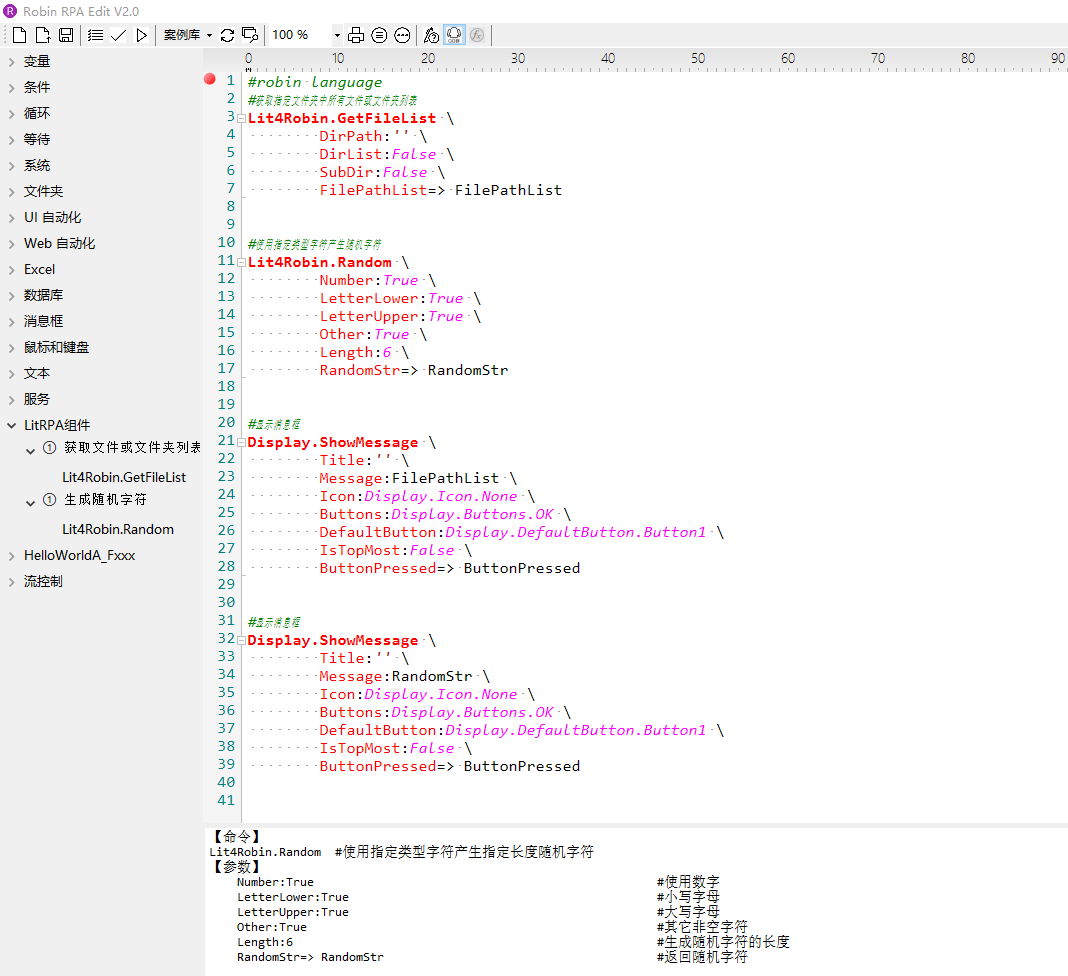Select the Excel tree item
The image size is (1068, 976).
[x=40, y=269]
